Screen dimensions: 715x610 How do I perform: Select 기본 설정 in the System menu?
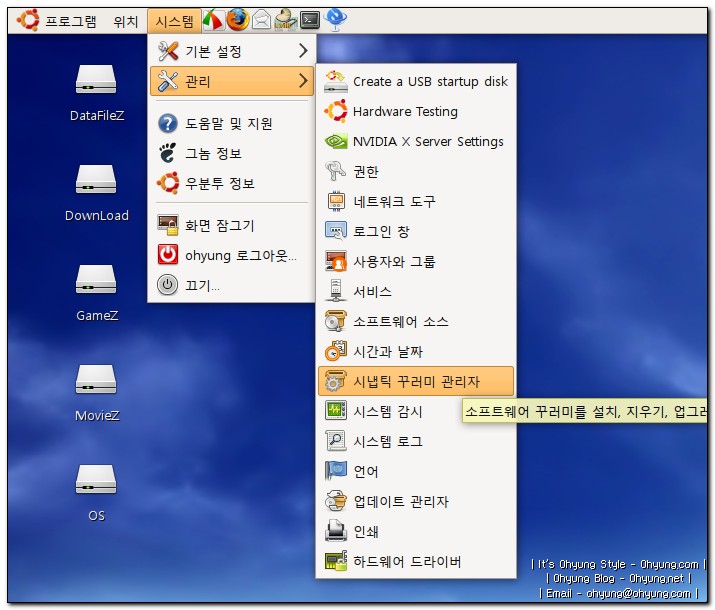[232, 51]
